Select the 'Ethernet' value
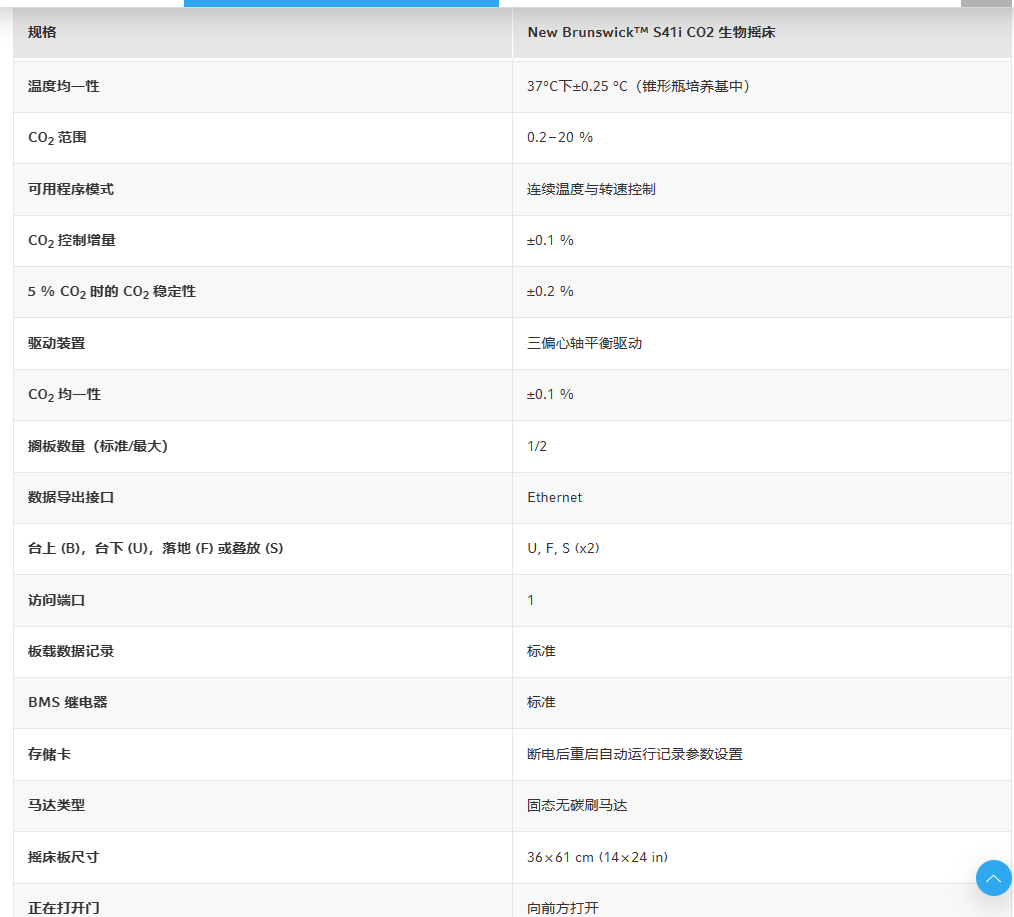Viewport: 1014px width, 917px height. [554, 497]
